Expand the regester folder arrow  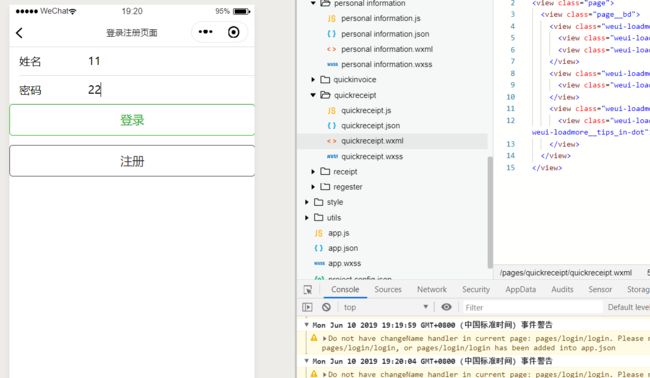point(313,187)
